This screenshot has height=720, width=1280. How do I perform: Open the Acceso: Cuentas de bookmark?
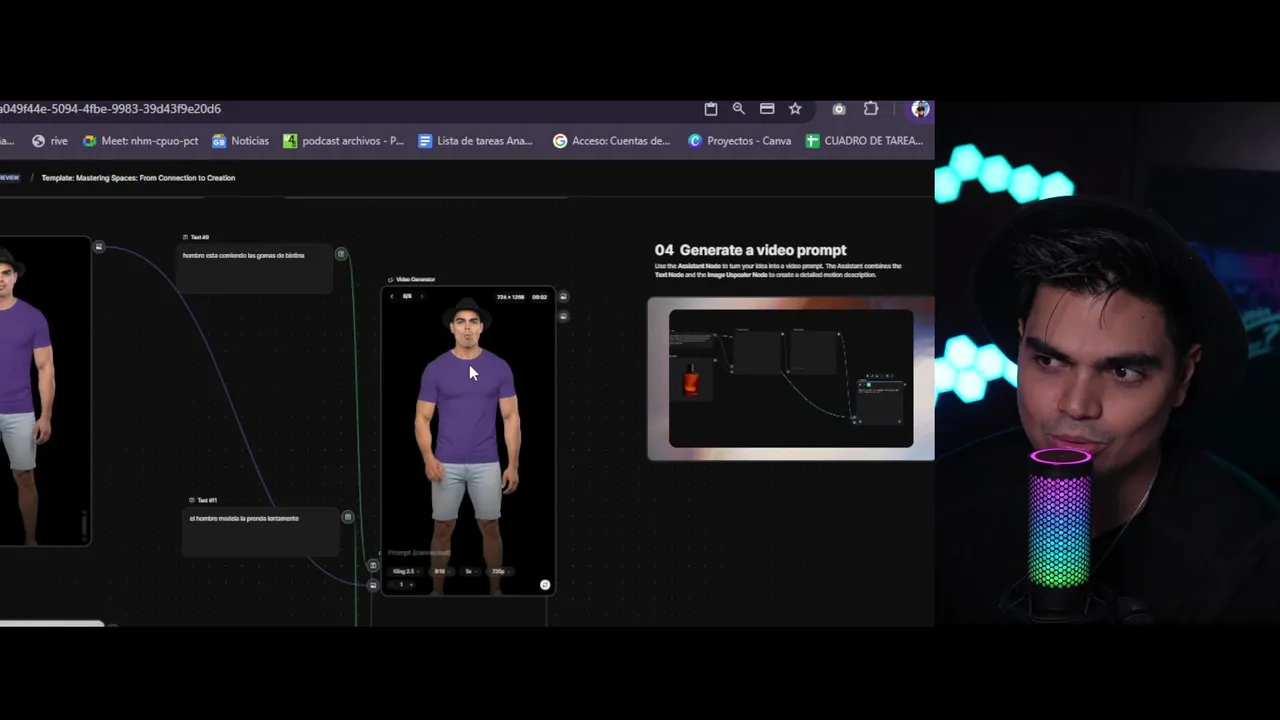tap(612, 141)
